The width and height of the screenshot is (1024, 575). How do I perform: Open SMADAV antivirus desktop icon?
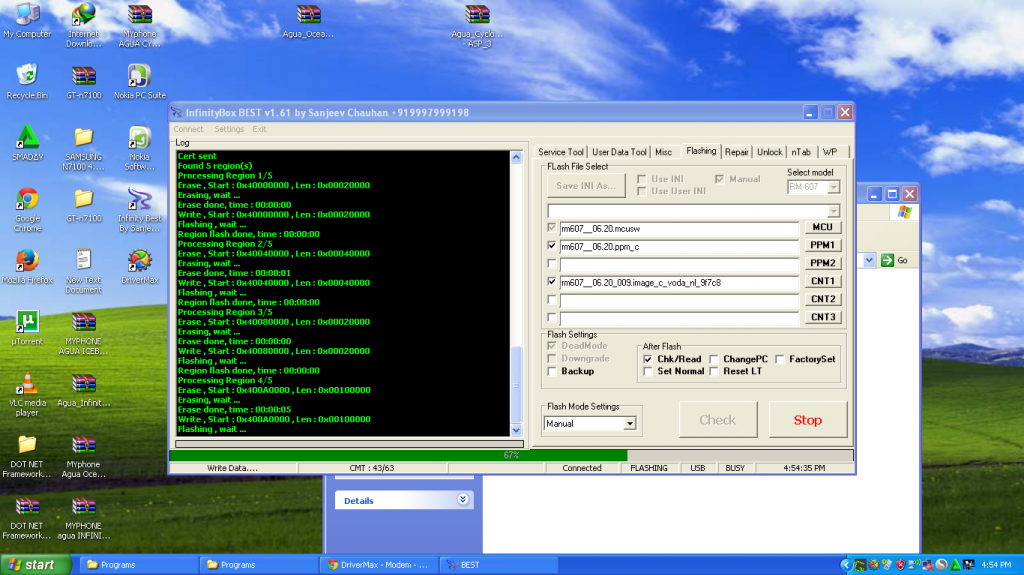(27, 143)
